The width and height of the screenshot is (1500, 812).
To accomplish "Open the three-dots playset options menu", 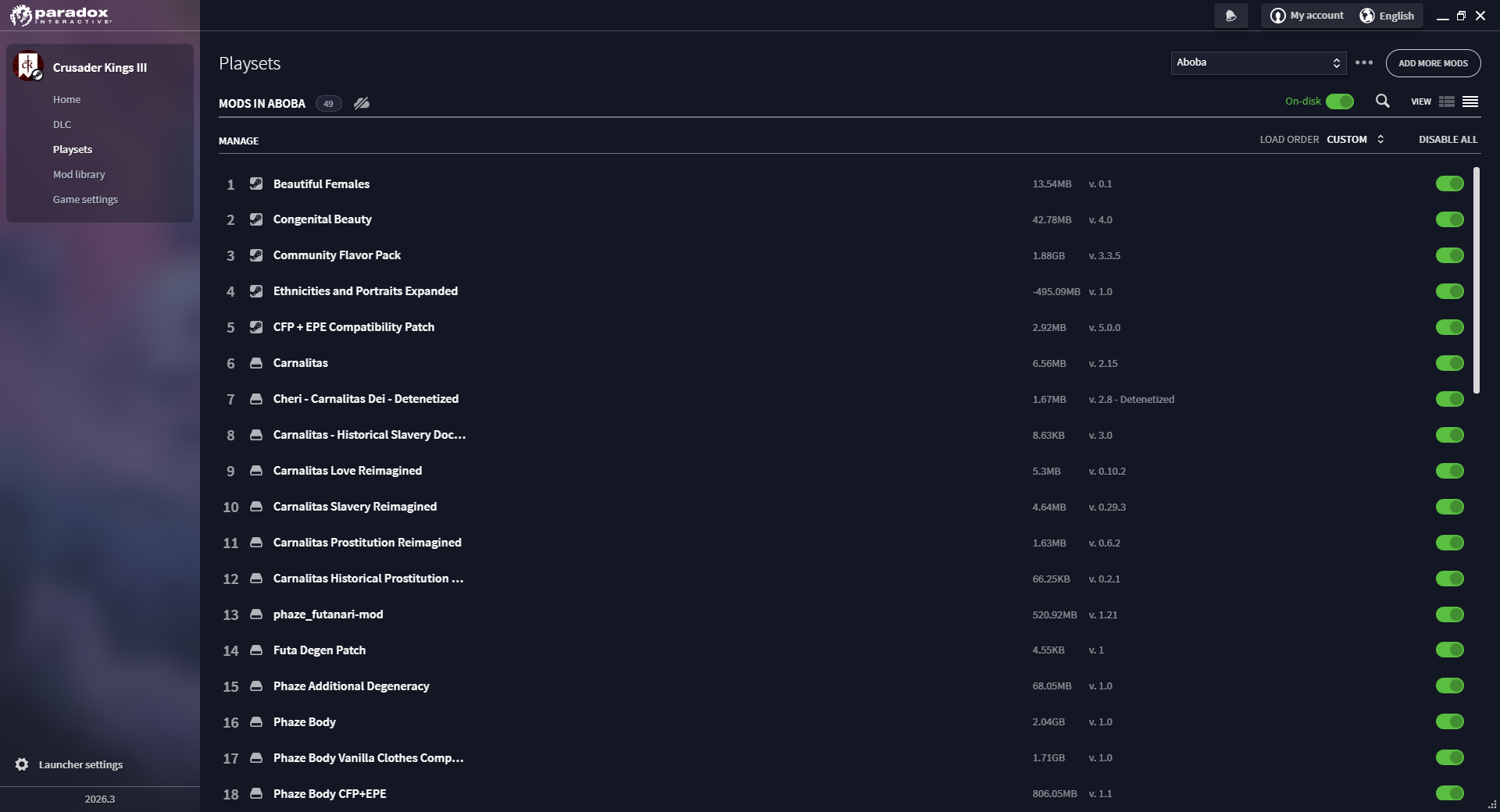I will [x=1364, y=62].
